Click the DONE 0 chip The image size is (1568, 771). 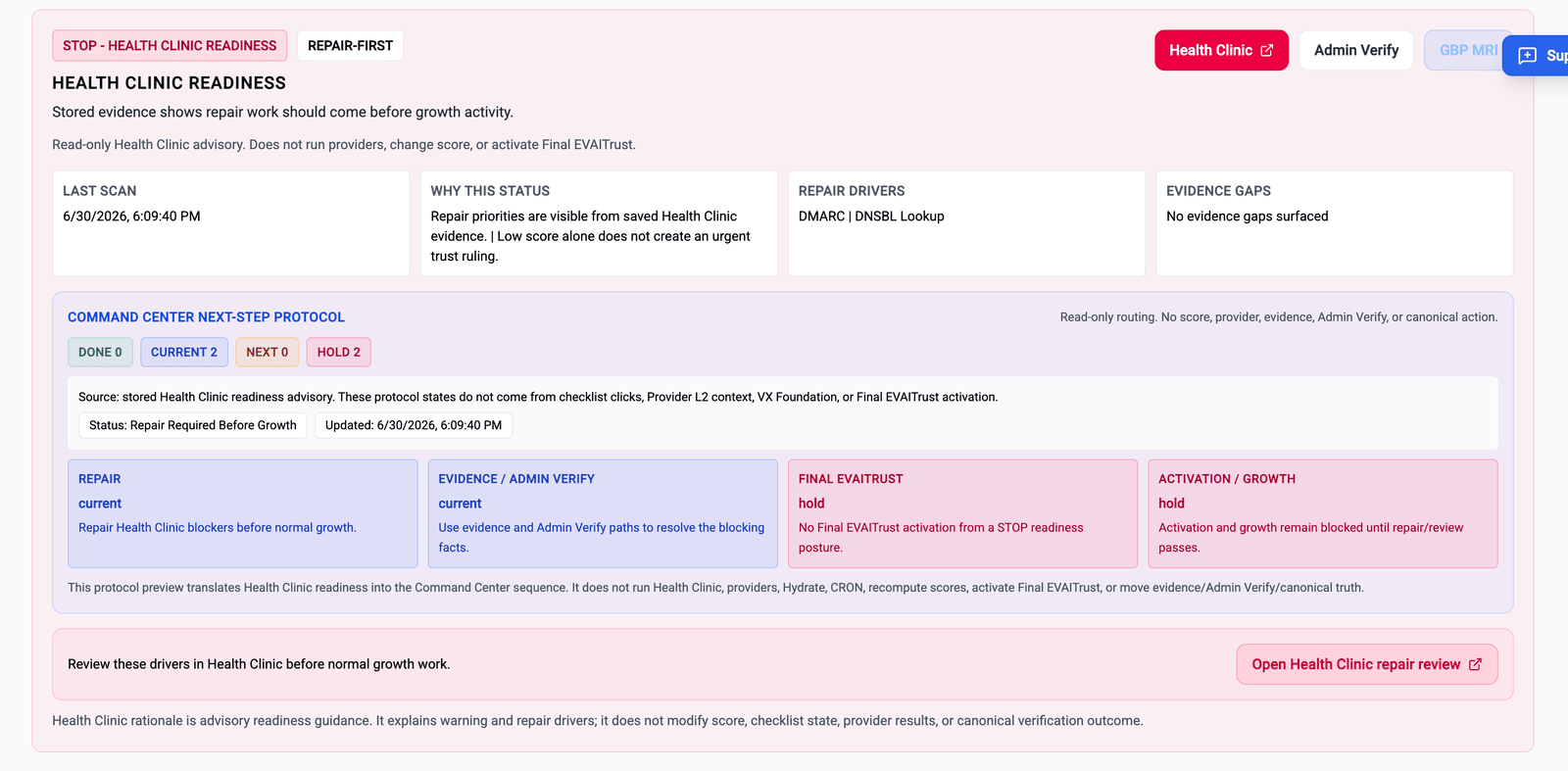(100, 353)
